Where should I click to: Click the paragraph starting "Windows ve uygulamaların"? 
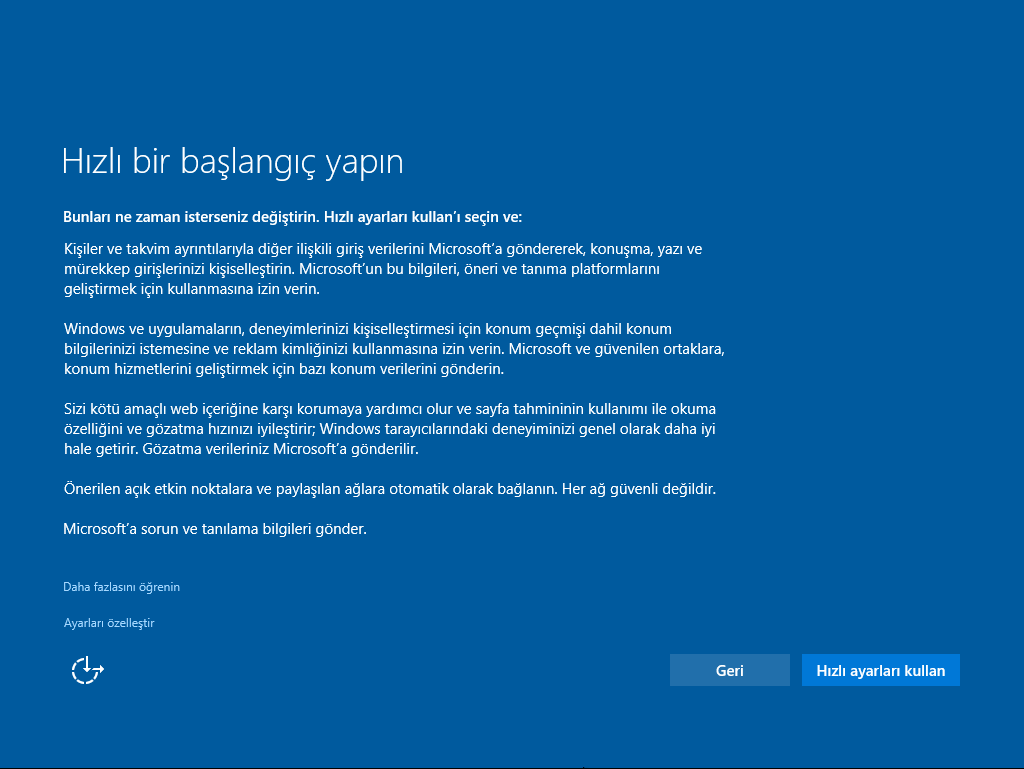click(394, 349)
